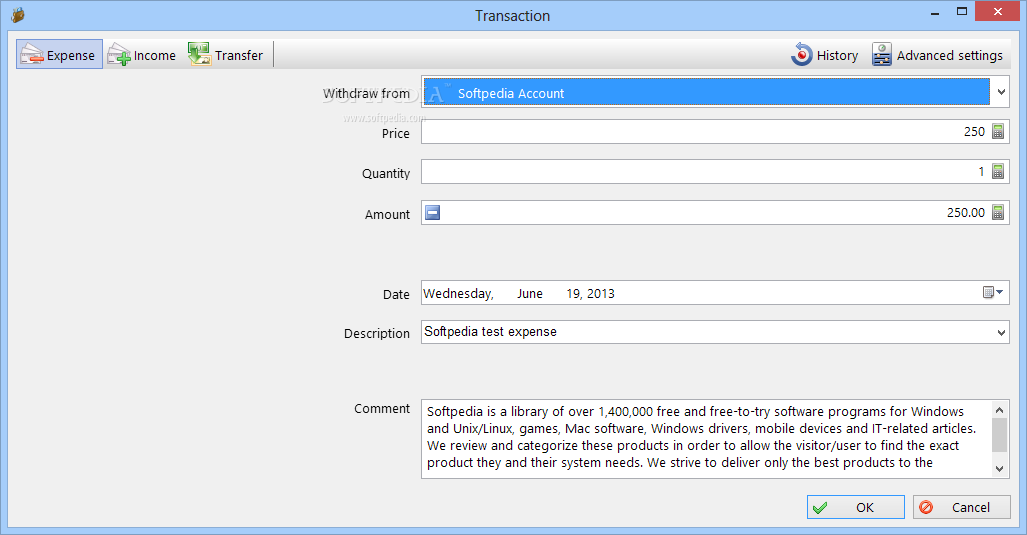Toggle the minus sign button in Amount

tap(433, 212)
